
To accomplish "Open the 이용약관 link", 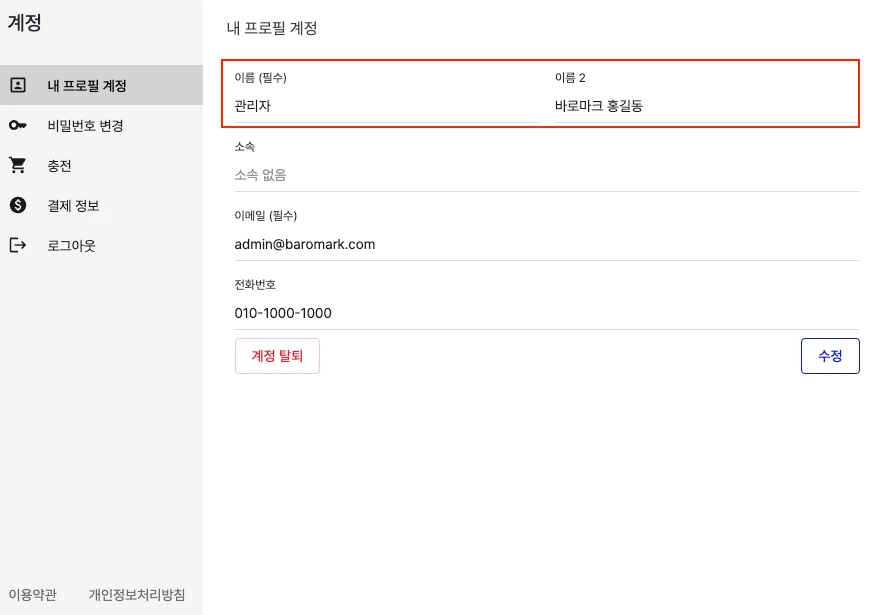I will (33, 595).
